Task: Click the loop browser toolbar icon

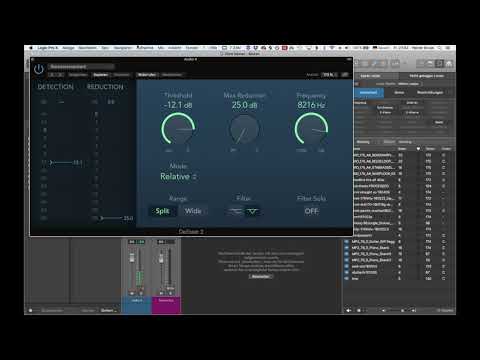Action: (x=440, y=63)
